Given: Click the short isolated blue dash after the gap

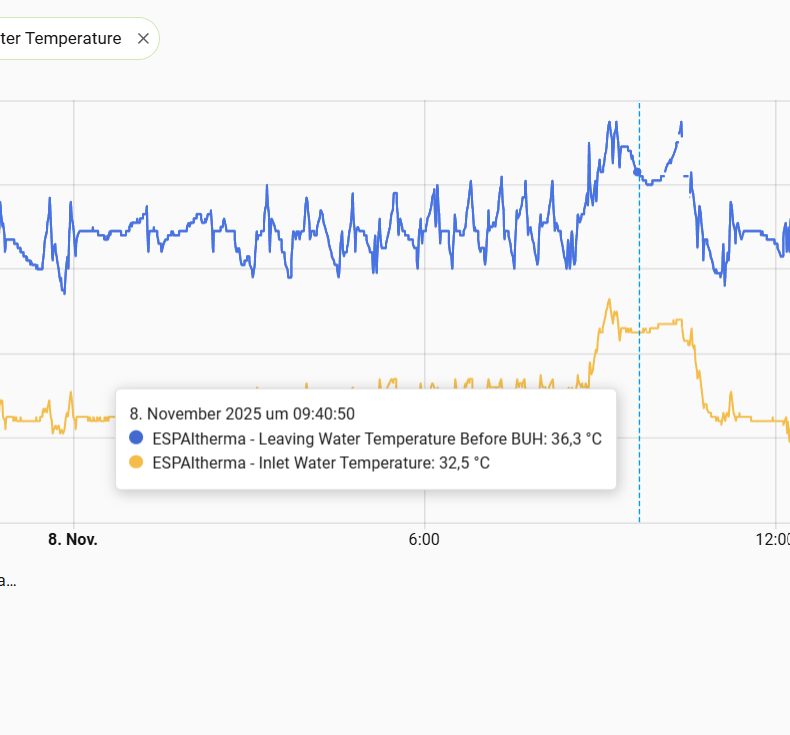Looking at the screenshot, I should [686, 176].
